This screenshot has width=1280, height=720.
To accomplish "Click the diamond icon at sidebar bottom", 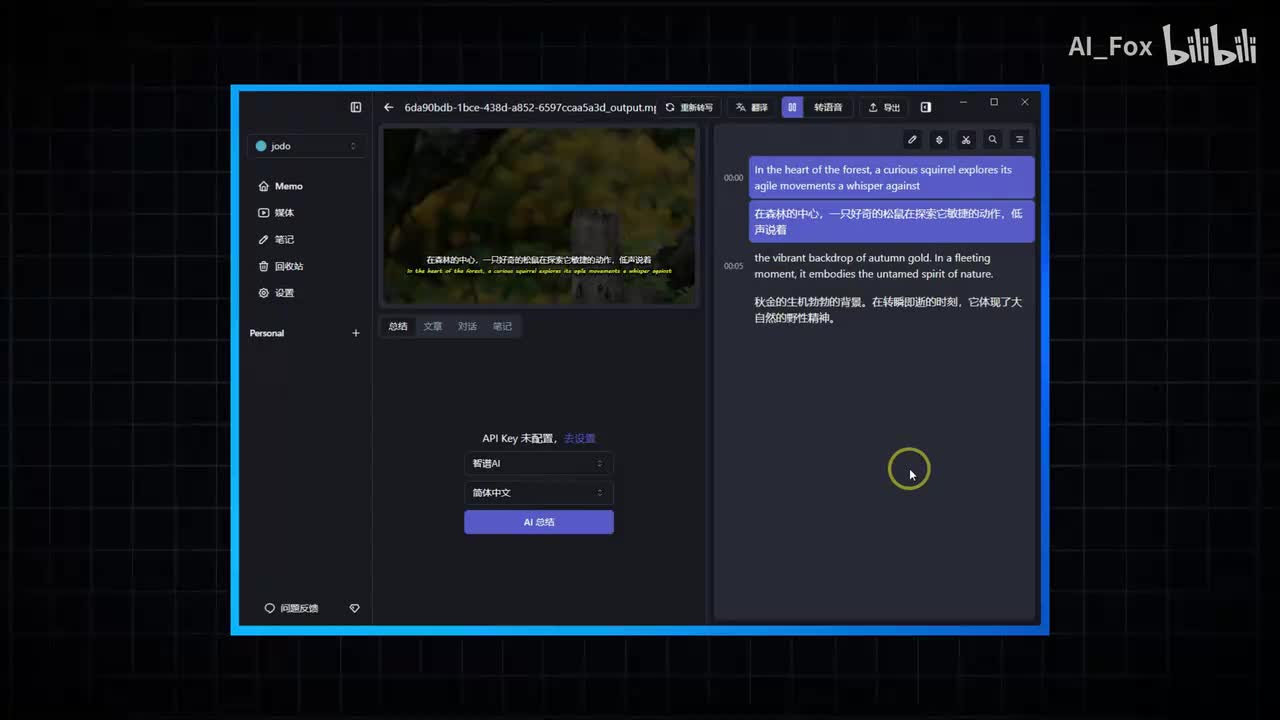I will [x=354, y=608].
